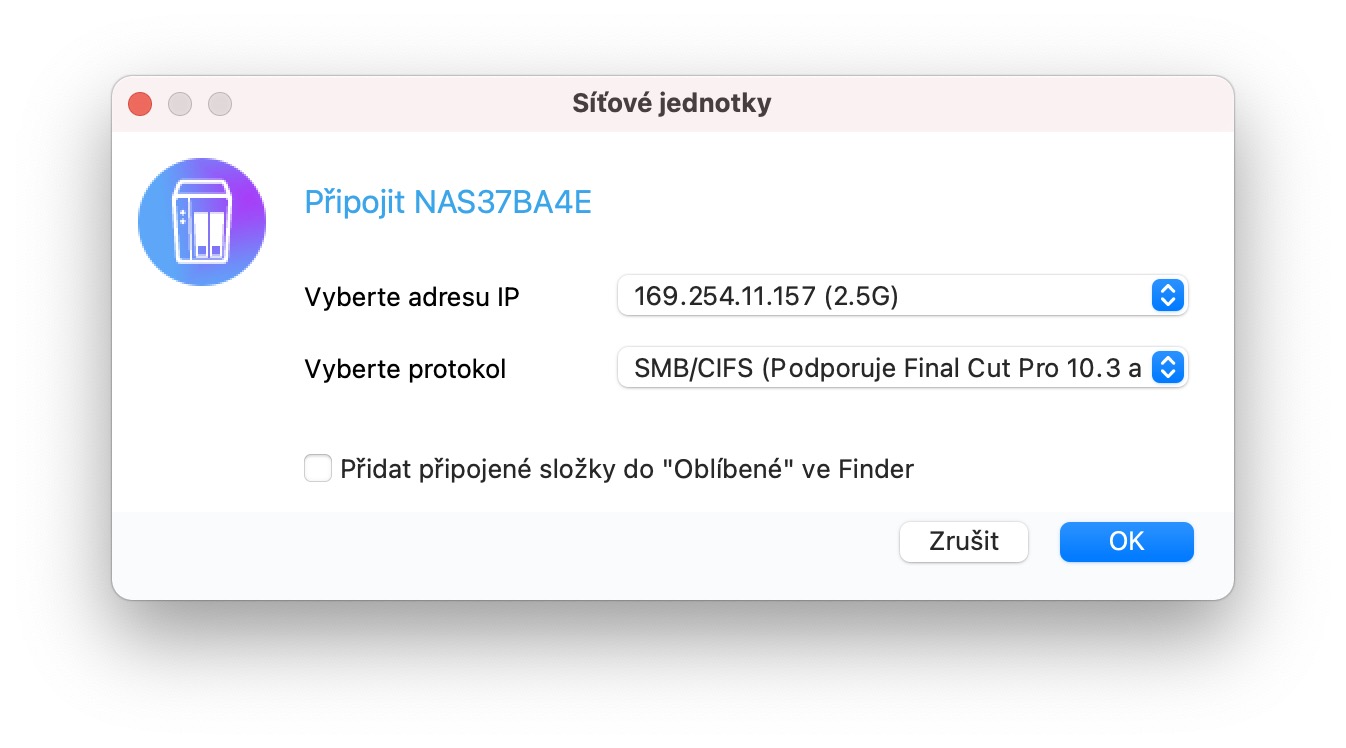Open the IP address dropdown arrows
Screen dimensions: 1346x748
click(1168, 296)
